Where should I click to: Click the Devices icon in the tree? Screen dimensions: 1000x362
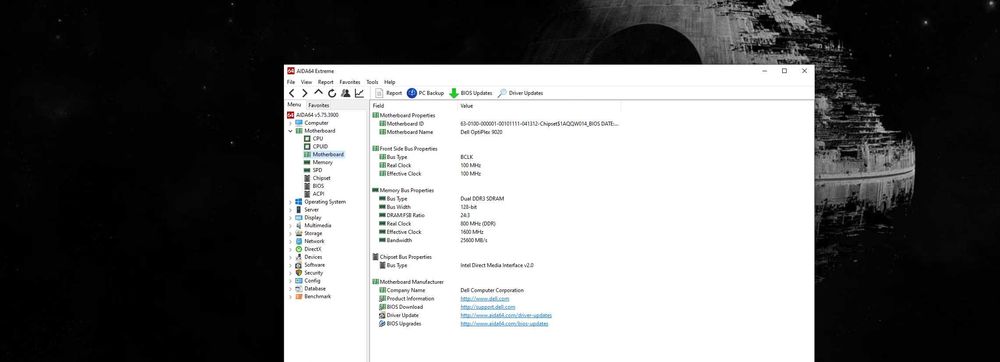point(298,257)
